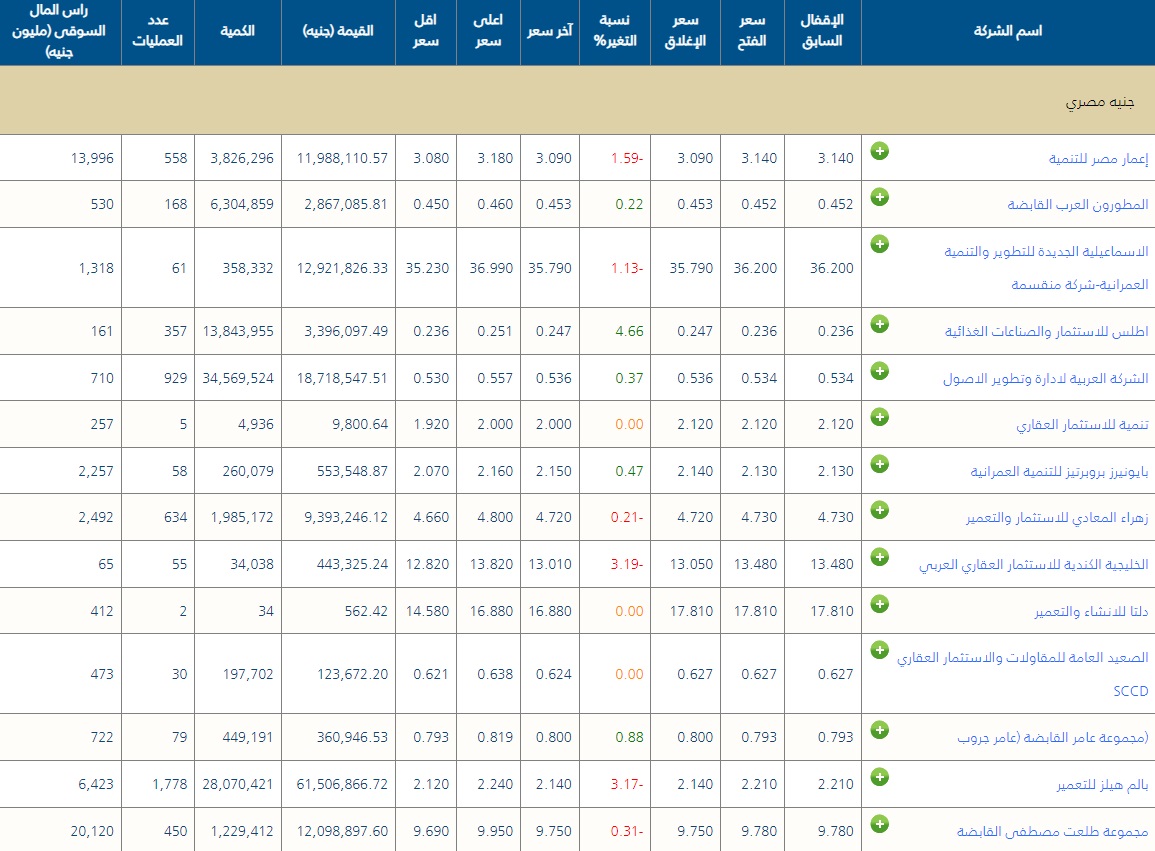Click the red change value 3.19-
The height and width of the screenshot is (851, 1155).
(627, 564)
